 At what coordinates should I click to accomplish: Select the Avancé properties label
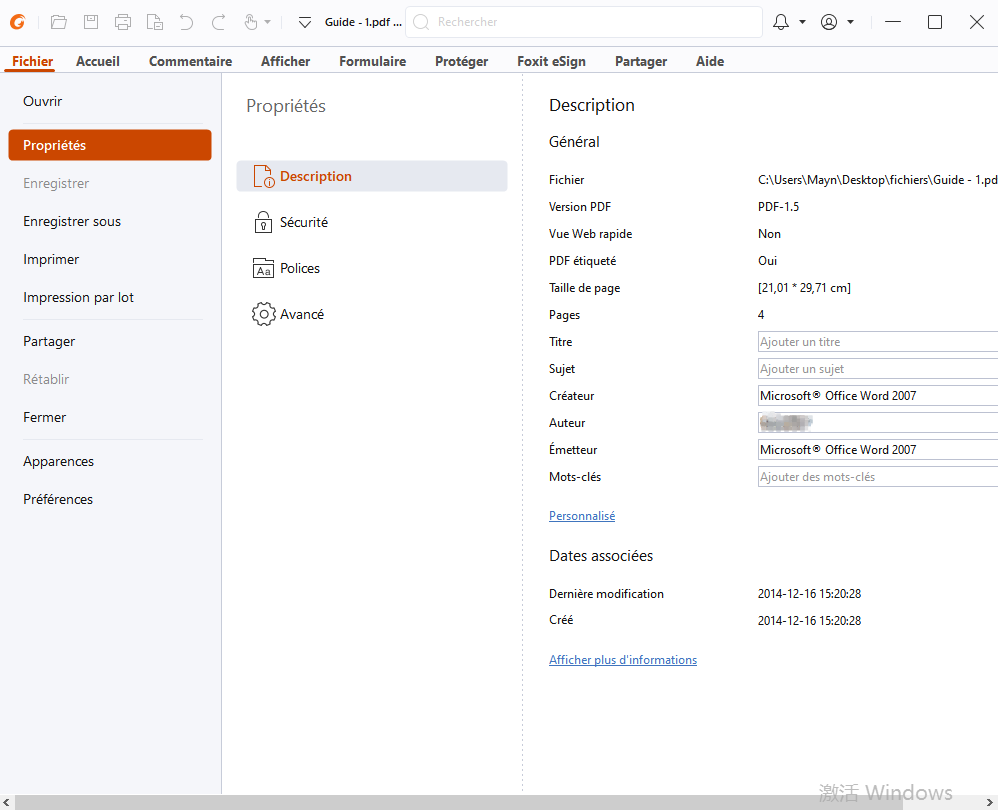pyautogui.click(x=302, y=314)
